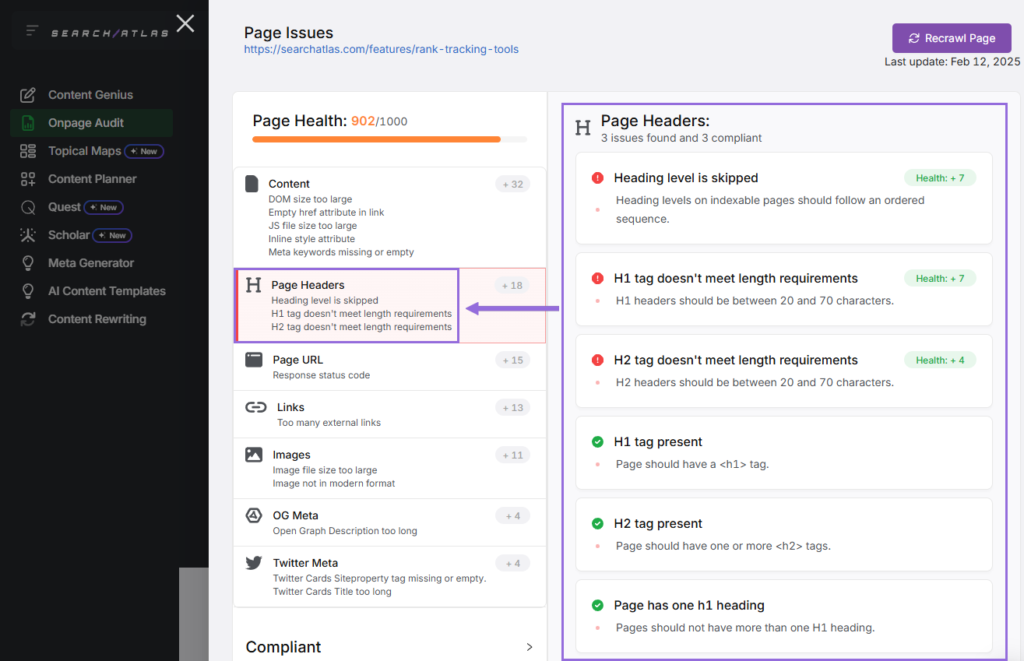1024x661 pixels.
Task: Select Onpage Audit menu item
Action: (x=91, y=123)
